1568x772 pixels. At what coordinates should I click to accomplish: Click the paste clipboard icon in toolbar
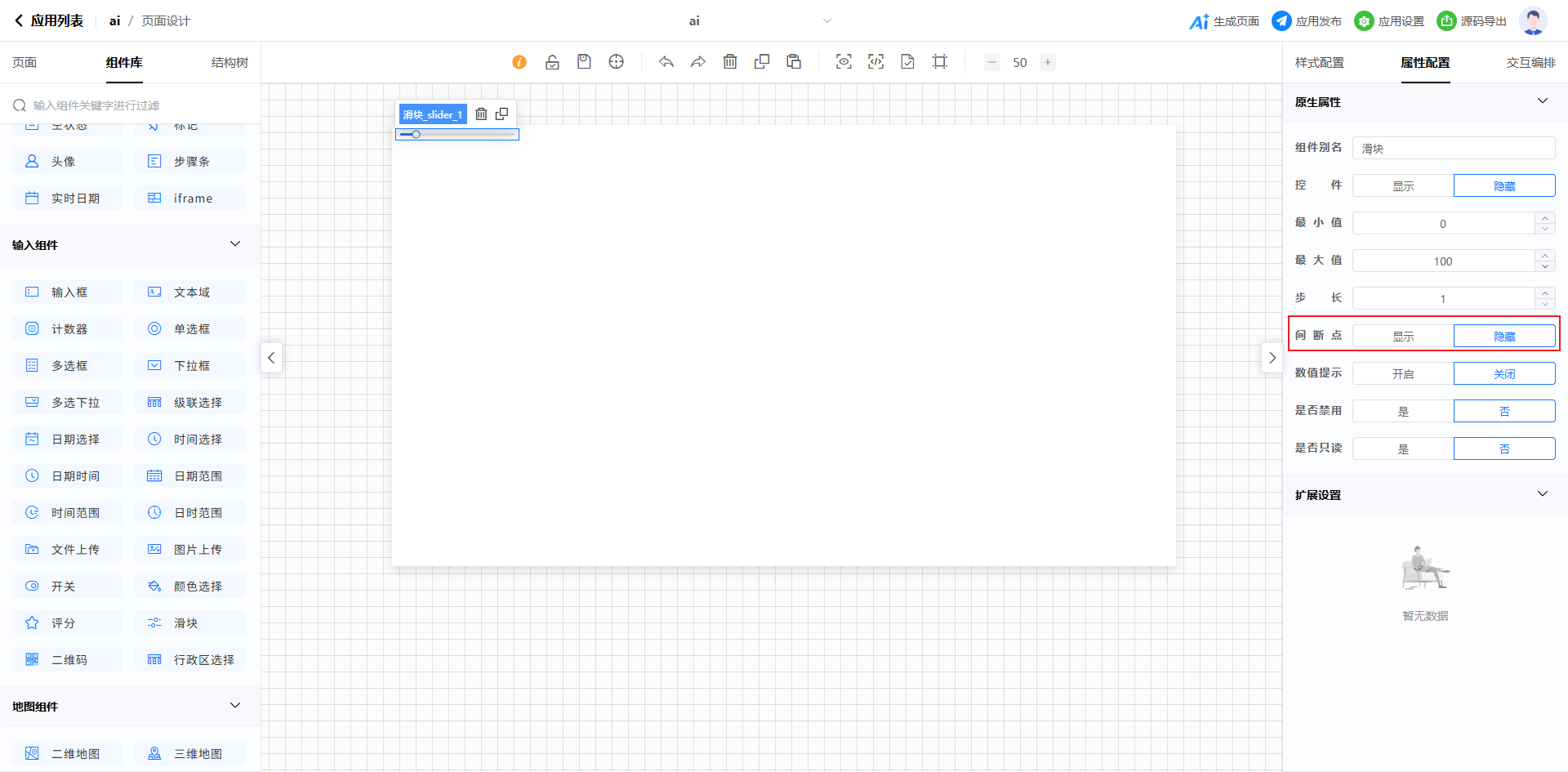point(794,62)
